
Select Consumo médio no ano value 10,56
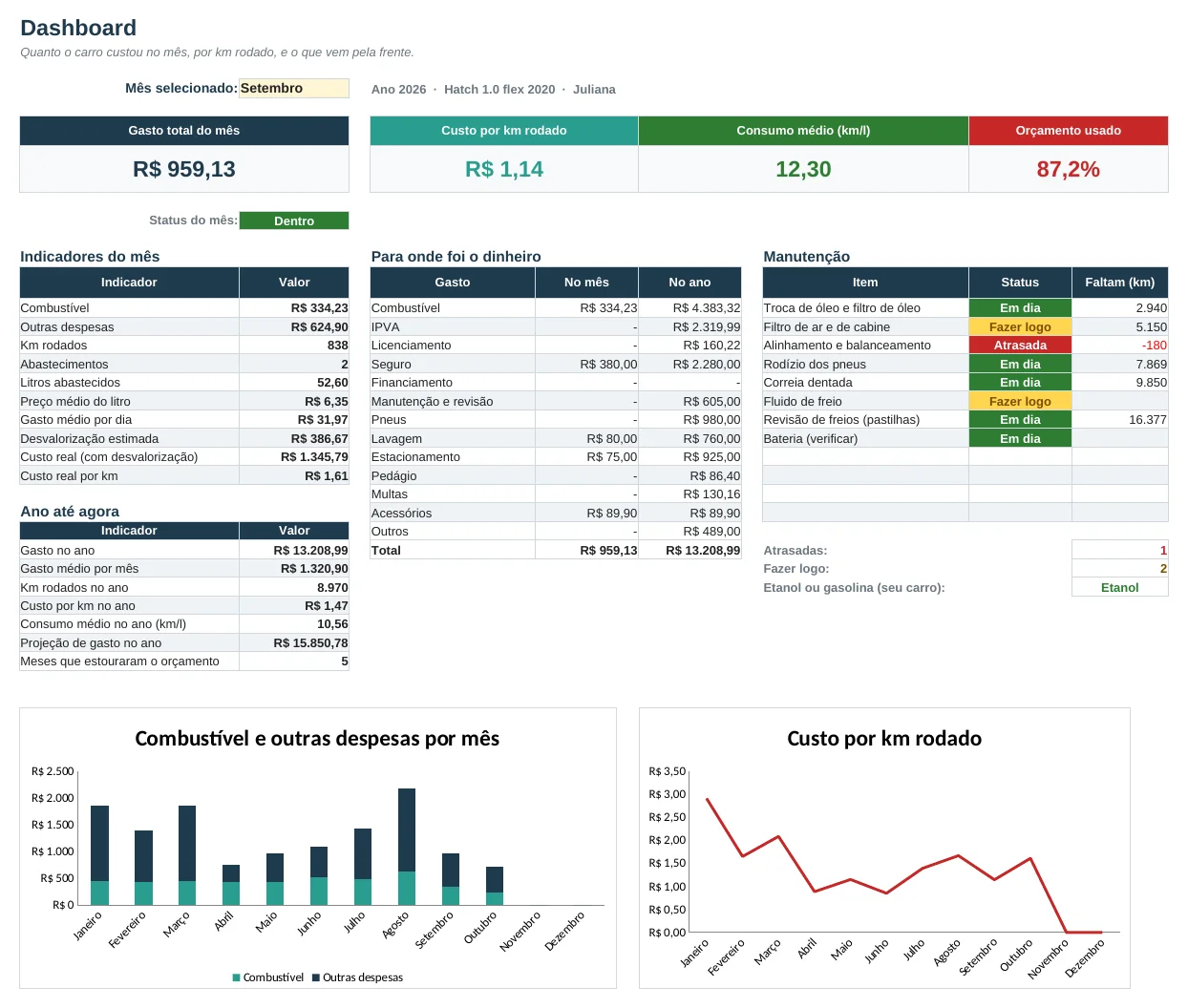point(294,624)
